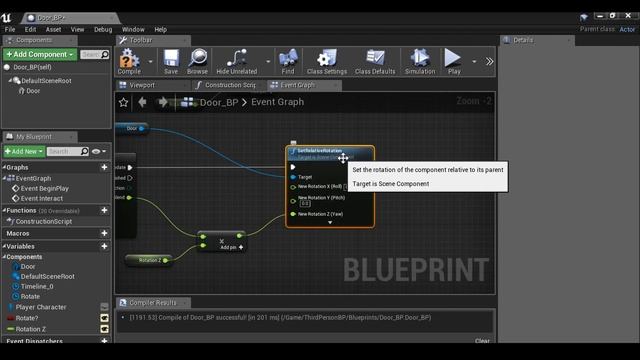The width and height of the screenshot is (640, 360).
Task: Switch to the Viewport tab
Action: tap(142, 85)
